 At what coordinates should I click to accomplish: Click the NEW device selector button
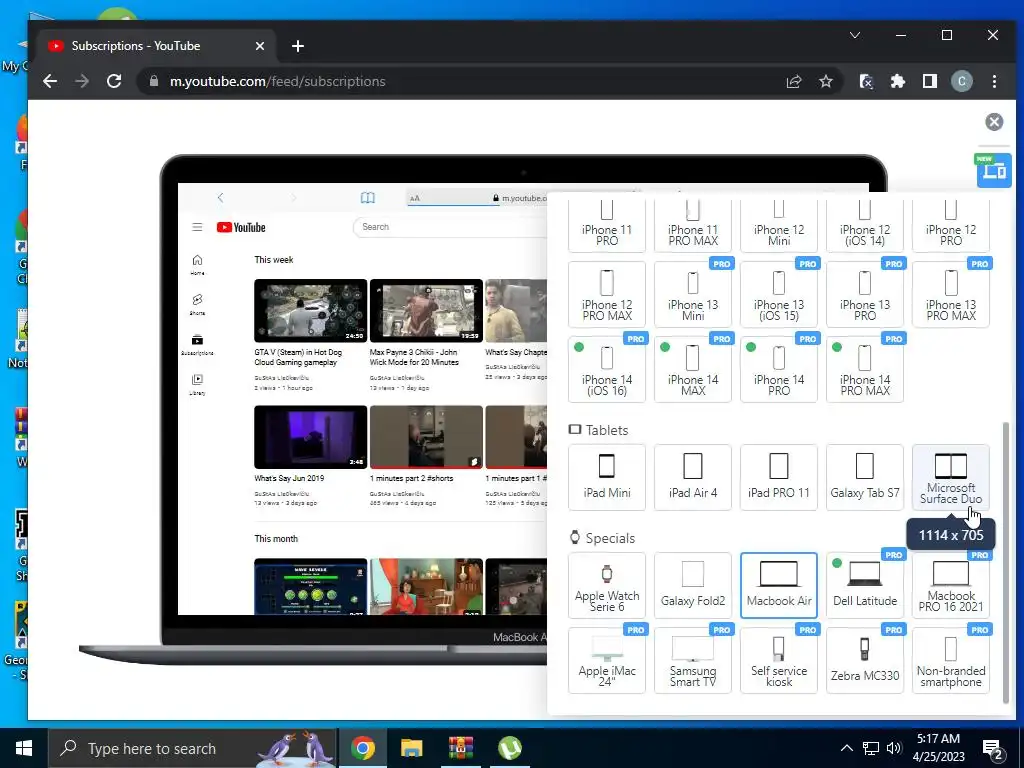tap(994, 170)
